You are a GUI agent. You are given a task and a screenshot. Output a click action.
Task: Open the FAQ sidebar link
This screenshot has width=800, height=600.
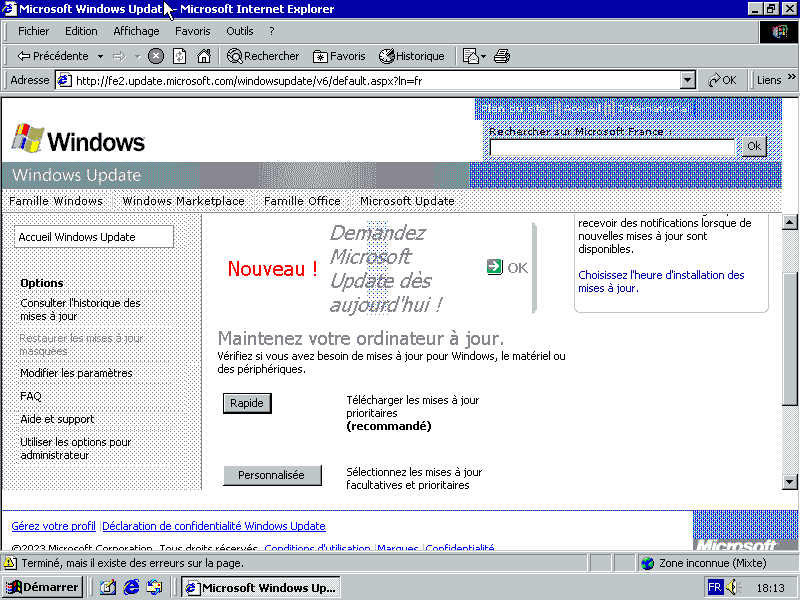point(31,396)
